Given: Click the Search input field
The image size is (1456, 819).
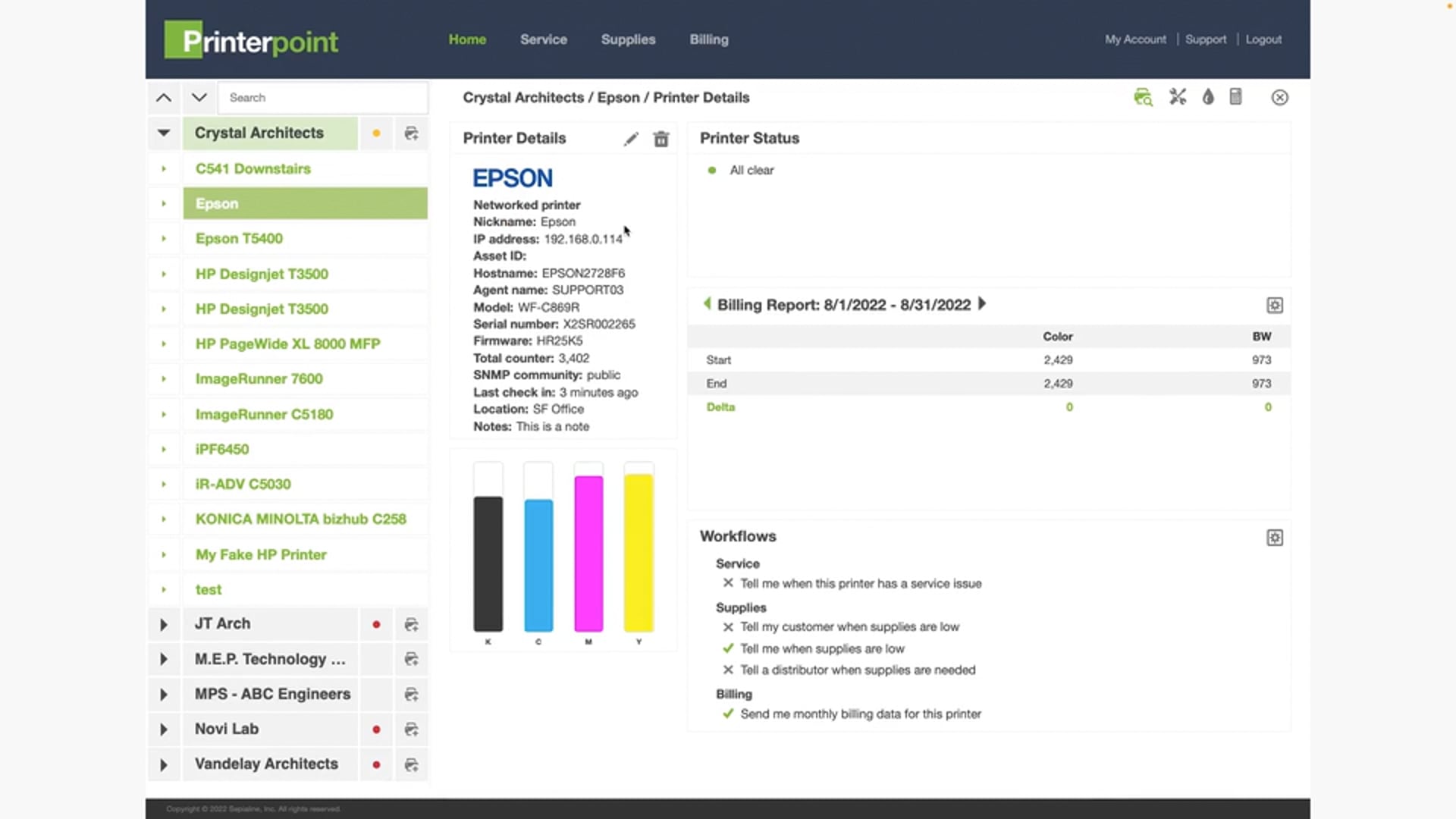Looking at the screenshot, I should 322,98.
